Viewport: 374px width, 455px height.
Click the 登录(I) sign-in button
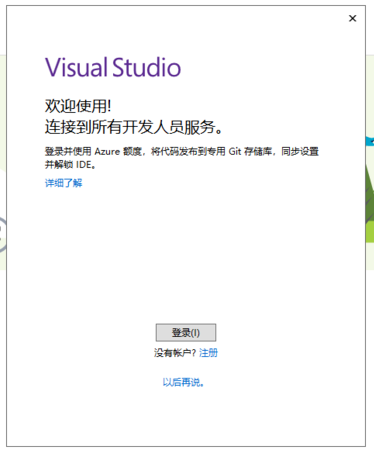[x=186, y=332]
